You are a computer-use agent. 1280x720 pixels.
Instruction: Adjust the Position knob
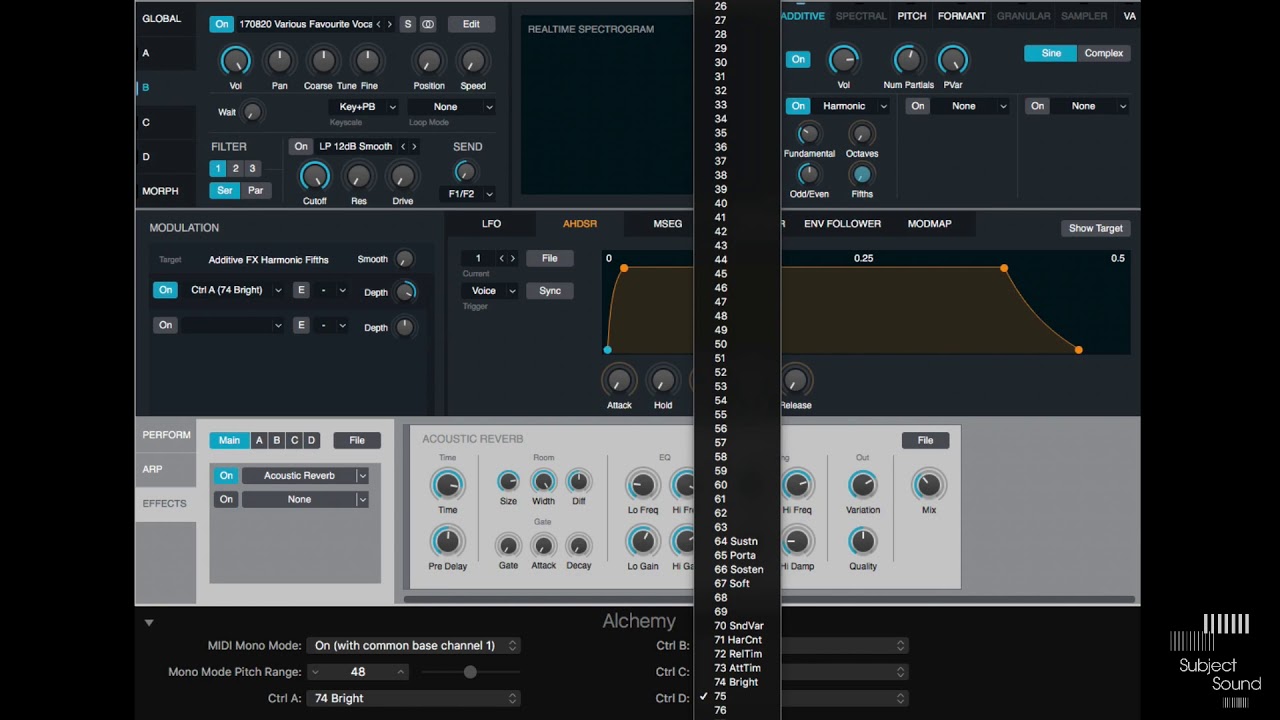pyautogui.click(x=429, y=61)
